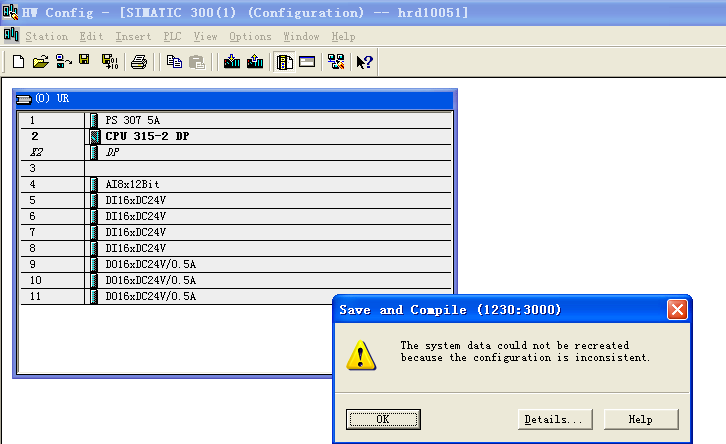Open a station with the folder icon
This screenshot has width=726, height=444.
point(41,62)
